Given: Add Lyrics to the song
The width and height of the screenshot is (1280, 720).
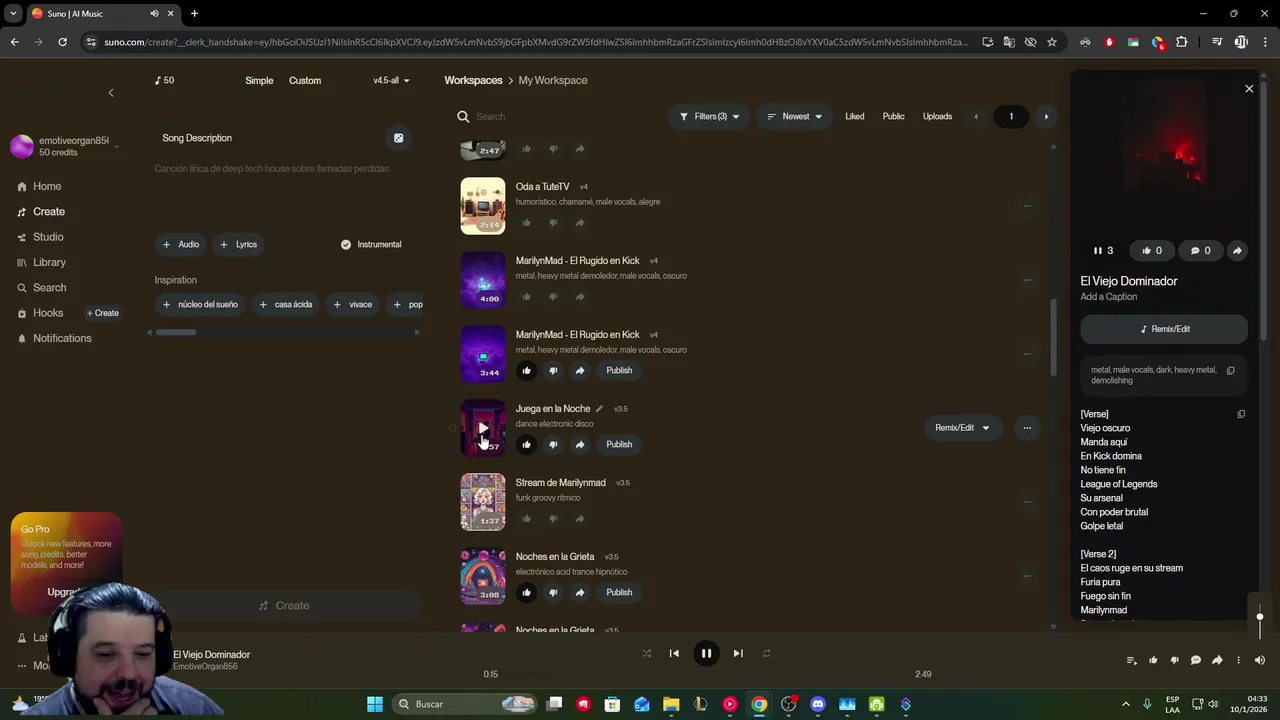Looking at the screenshot, I should click(x=239, y=244).
